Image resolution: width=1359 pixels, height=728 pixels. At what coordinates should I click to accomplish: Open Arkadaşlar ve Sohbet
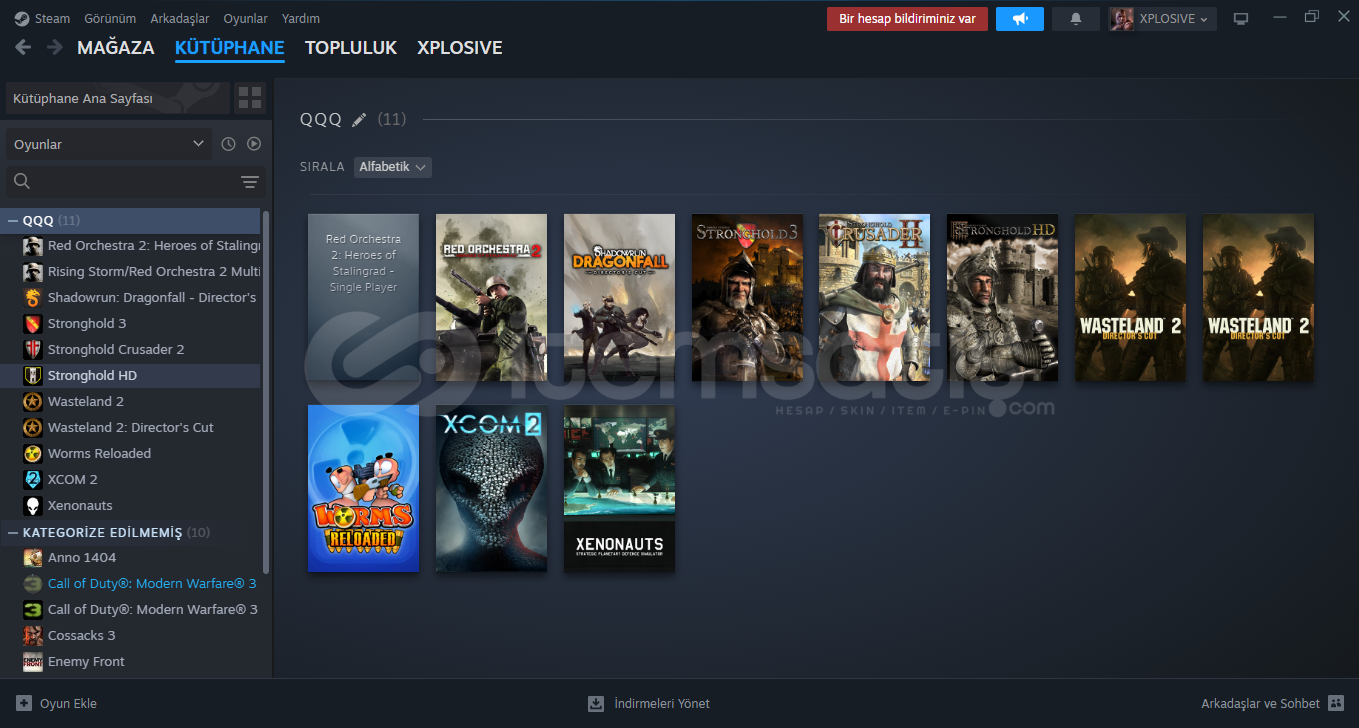point(1273,703)
